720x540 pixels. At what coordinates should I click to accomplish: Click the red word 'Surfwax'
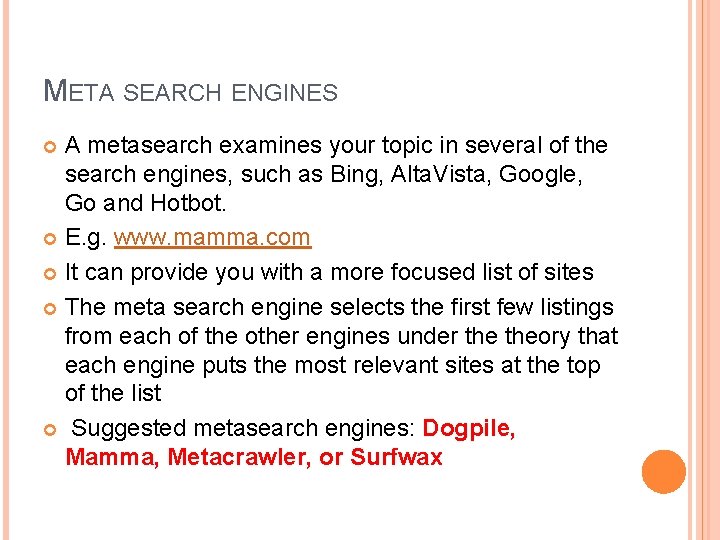tap(396, 458)
